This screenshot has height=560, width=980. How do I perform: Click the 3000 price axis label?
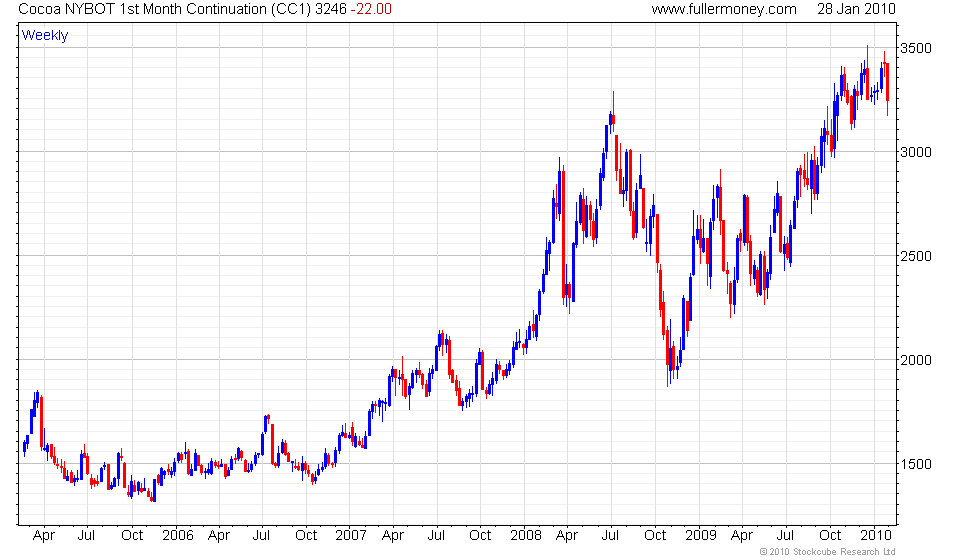916,152
